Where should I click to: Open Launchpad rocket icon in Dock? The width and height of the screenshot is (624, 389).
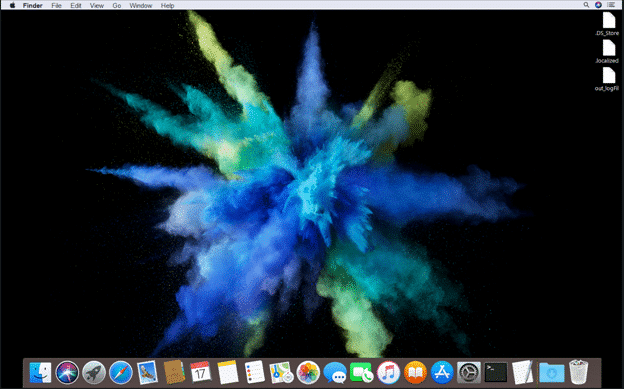(94, 373)
